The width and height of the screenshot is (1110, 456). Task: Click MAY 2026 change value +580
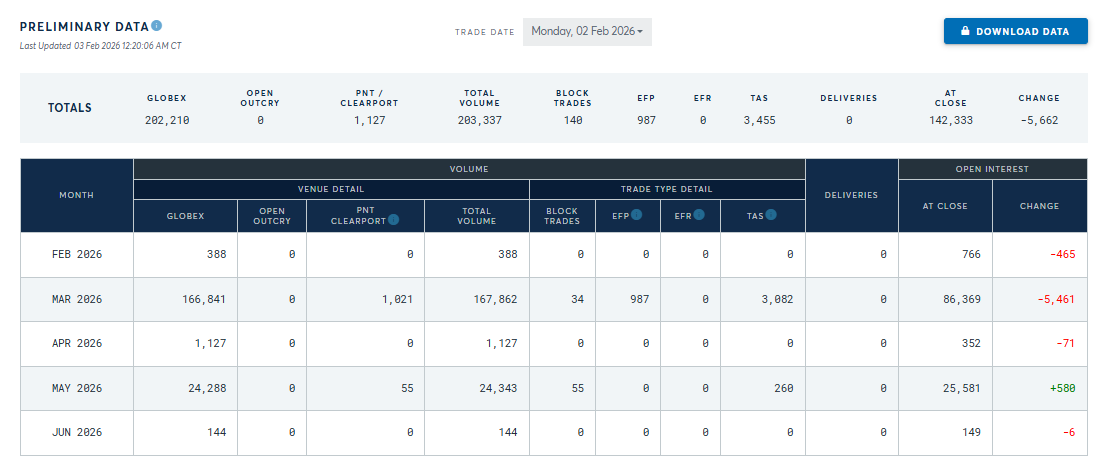1063,388
